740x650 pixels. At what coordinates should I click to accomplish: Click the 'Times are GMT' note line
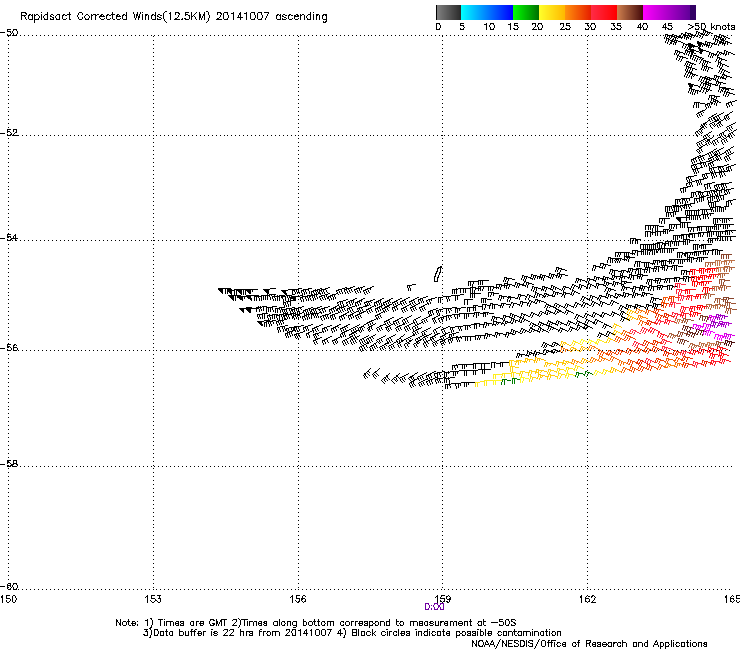(x=316, y=623)
